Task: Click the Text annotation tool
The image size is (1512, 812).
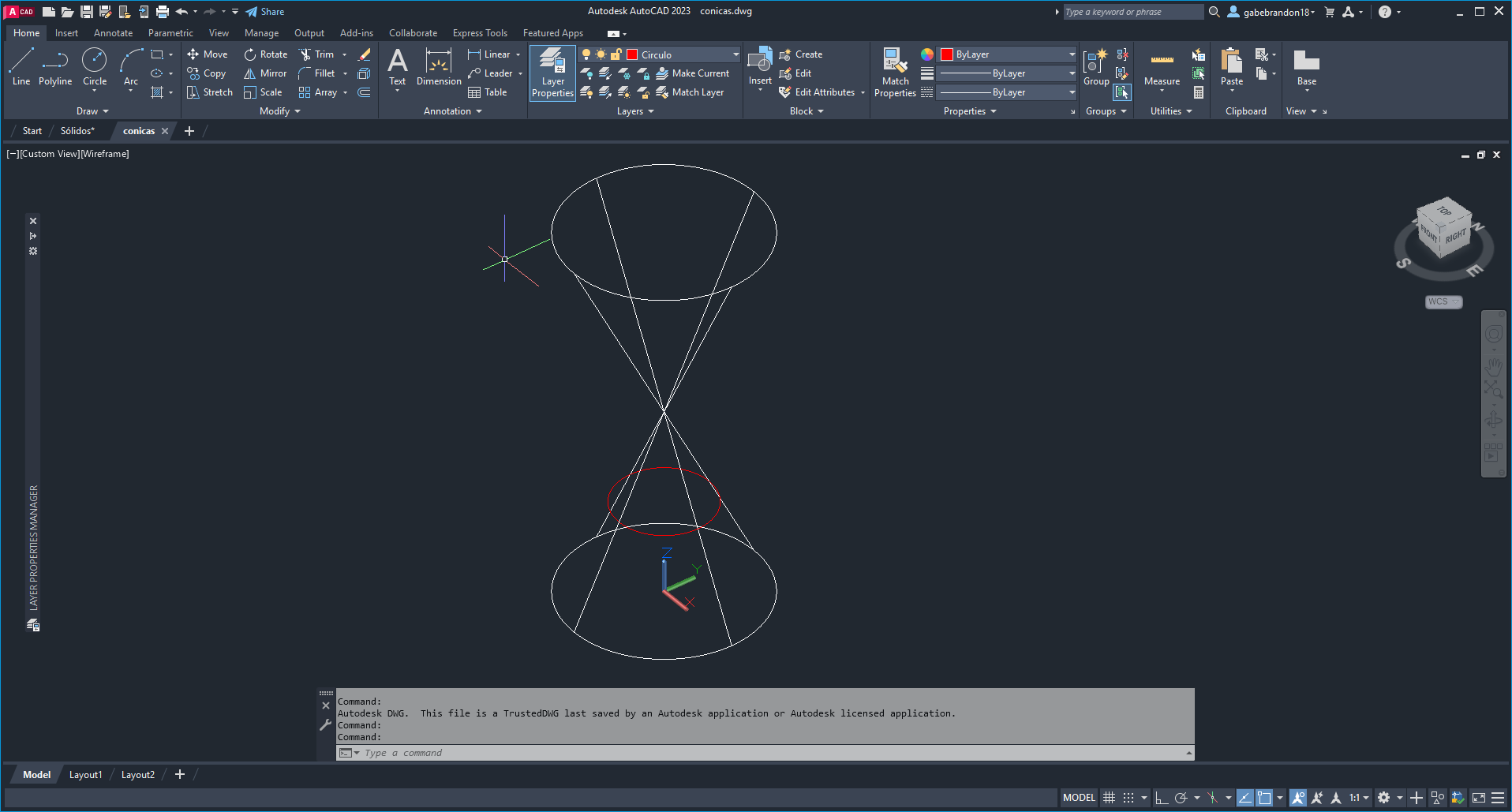Action: [x=398, y=68]
